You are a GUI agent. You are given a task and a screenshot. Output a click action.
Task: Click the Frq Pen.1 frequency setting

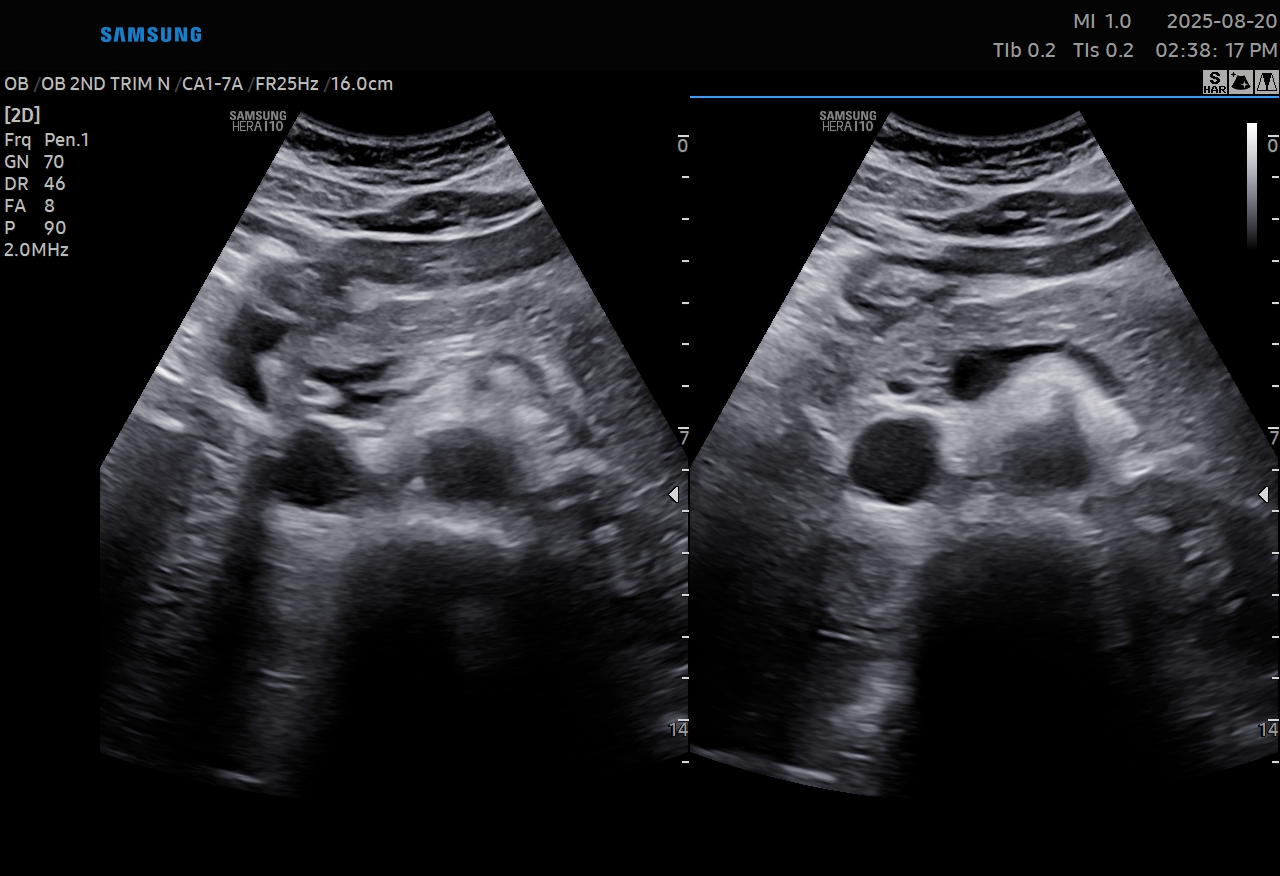(47, 140)
